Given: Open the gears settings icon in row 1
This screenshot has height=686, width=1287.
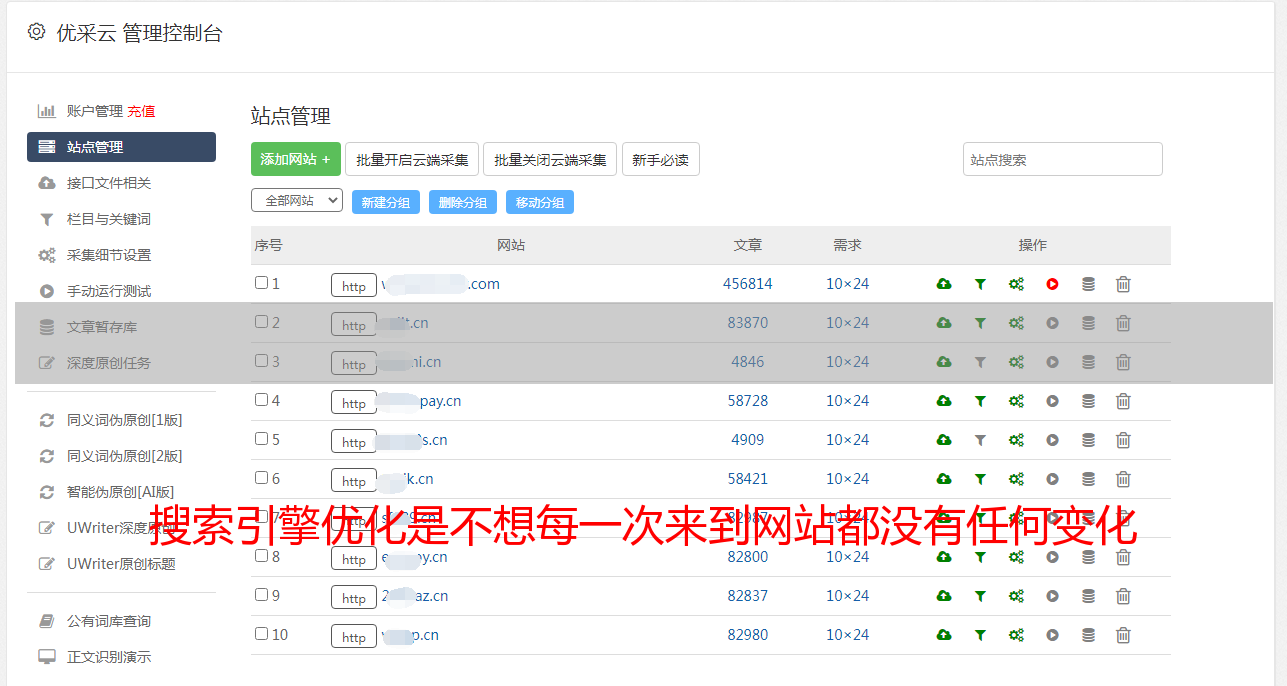Looking at the screenshot, I should click(x=1016, y=284).
